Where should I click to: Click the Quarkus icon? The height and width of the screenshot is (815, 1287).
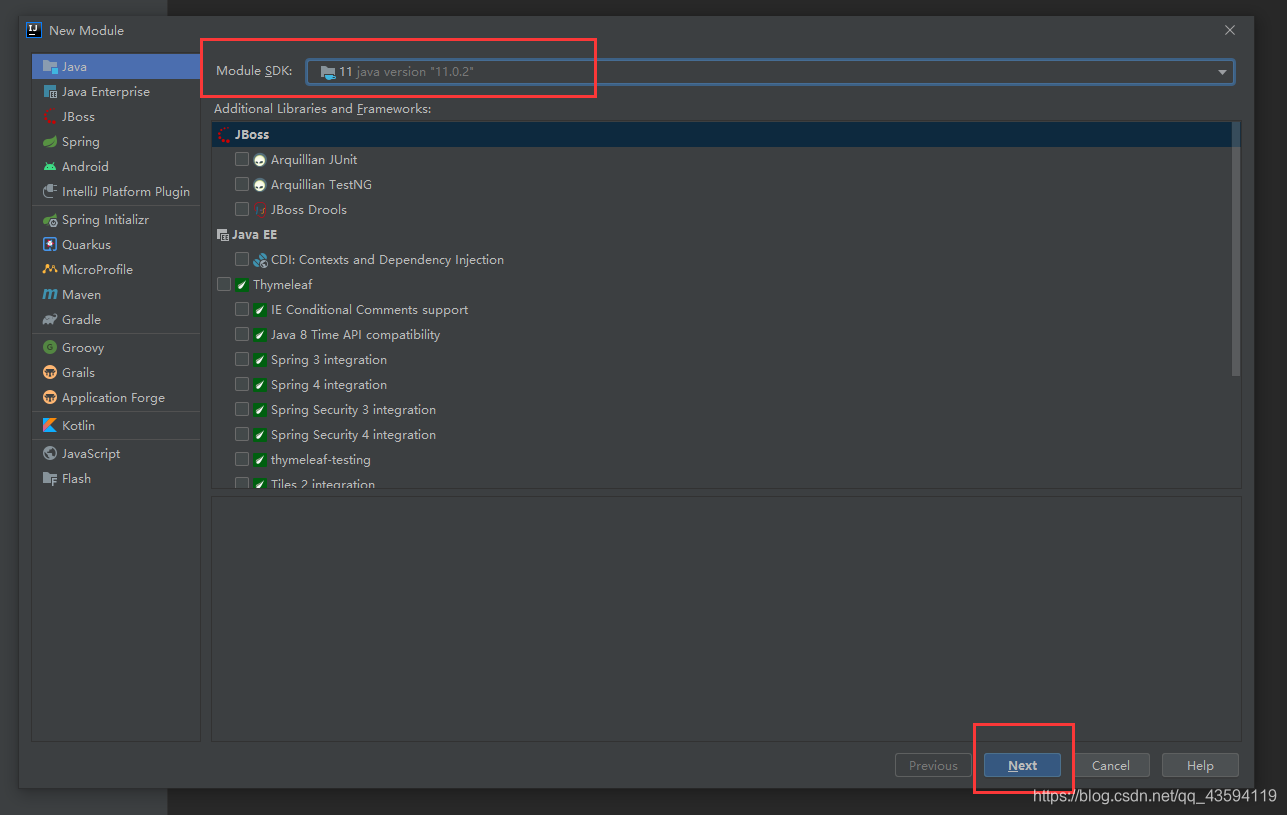(x=50, y=245)
